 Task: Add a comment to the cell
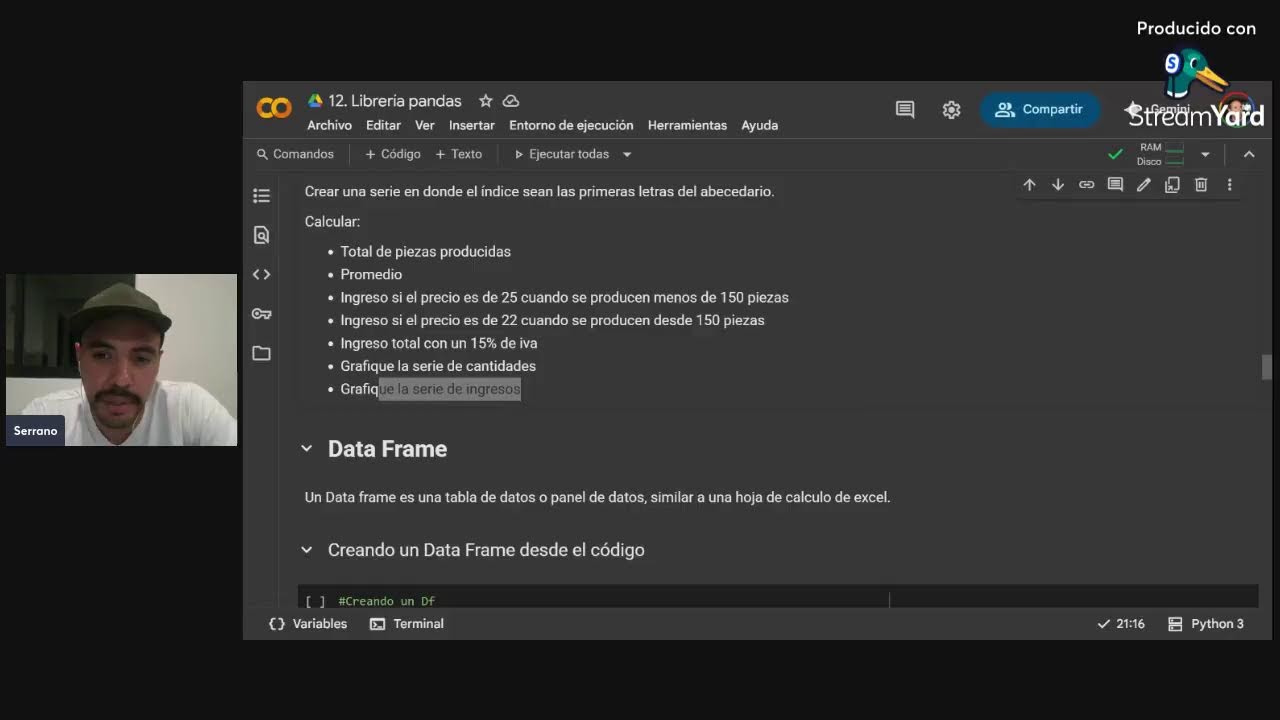tap(1115, 185)
